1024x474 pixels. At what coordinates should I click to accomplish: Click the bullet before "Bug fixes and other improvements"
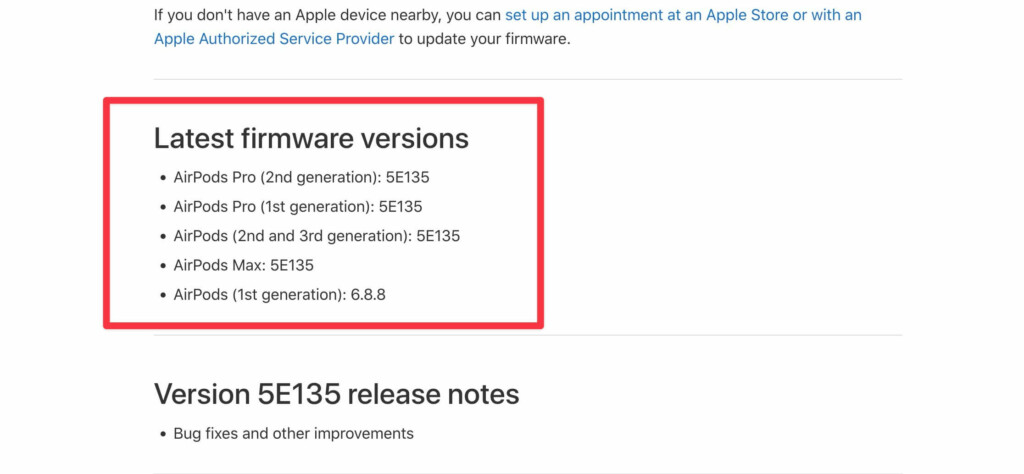pos(163,434)
